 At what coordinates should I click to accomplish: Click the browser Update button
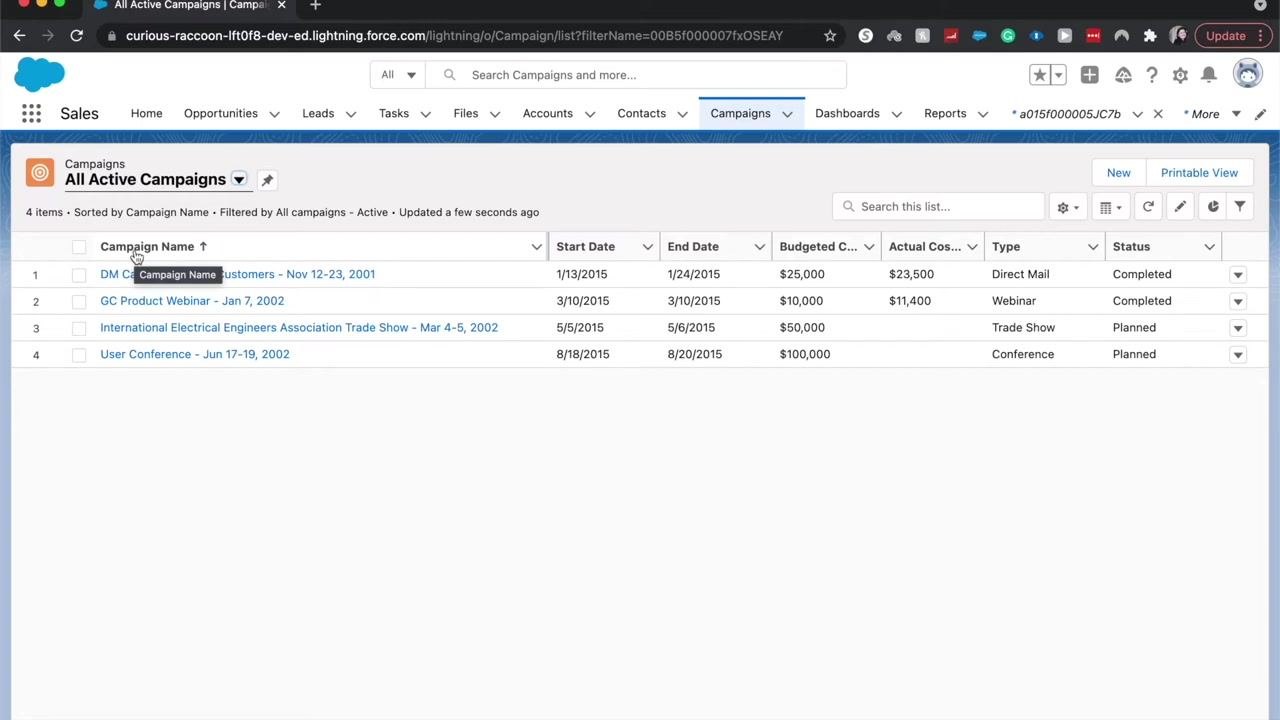click(x=1232, y=36)
